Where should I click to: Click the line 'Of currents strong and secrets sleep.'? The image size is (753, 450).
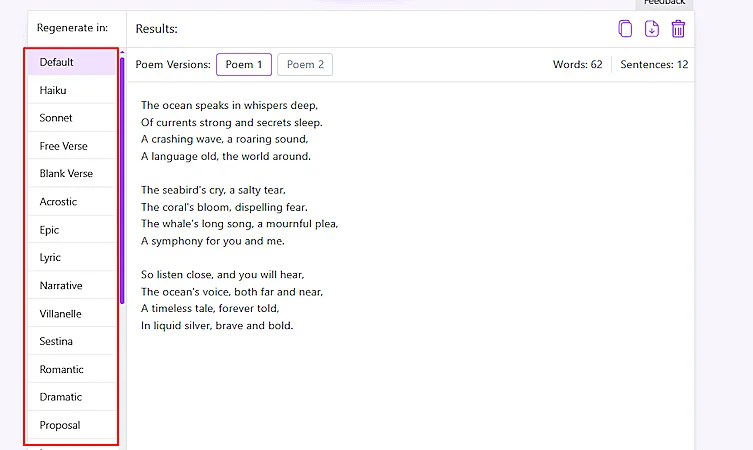[x=231, y=122]
